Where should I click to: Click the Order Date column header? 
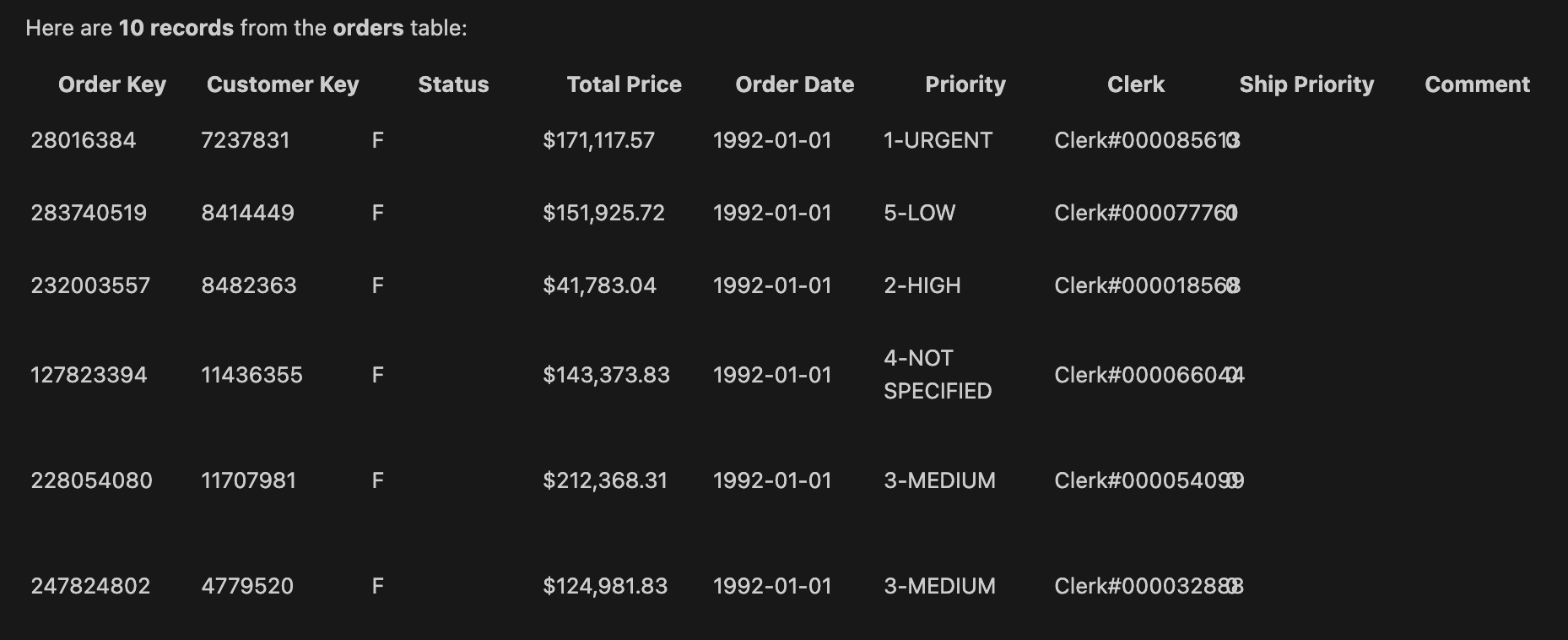coord(794,84)
